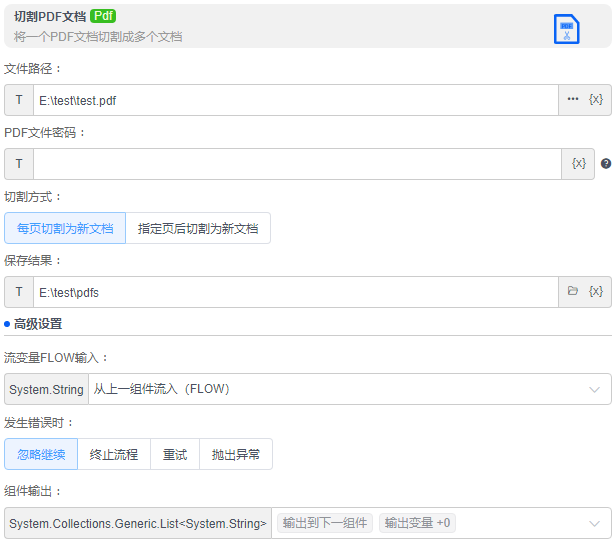
Task: Click the 切割PDF文档 title text
Action: pyautogui.click(x=50, y=17)
